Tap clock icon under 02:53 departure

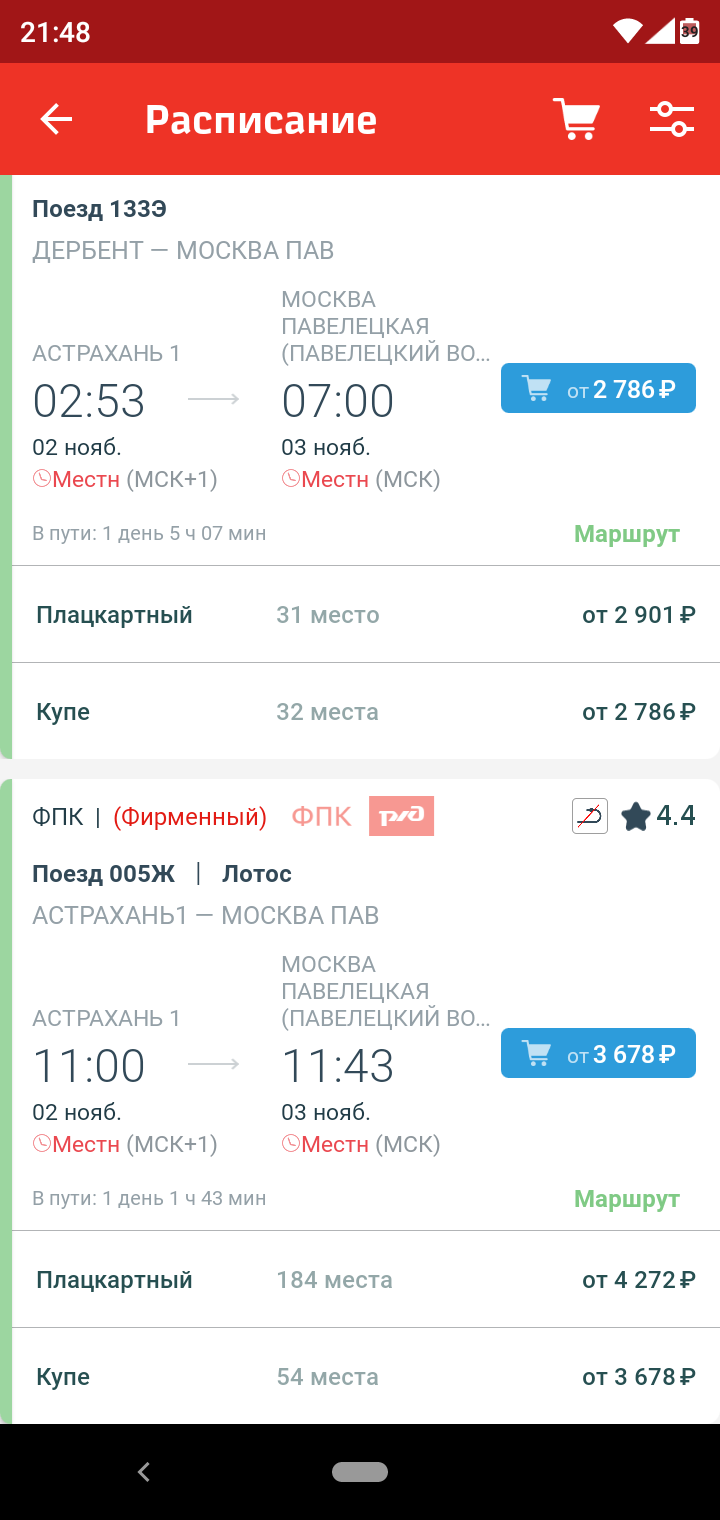(x=42, y=479)
